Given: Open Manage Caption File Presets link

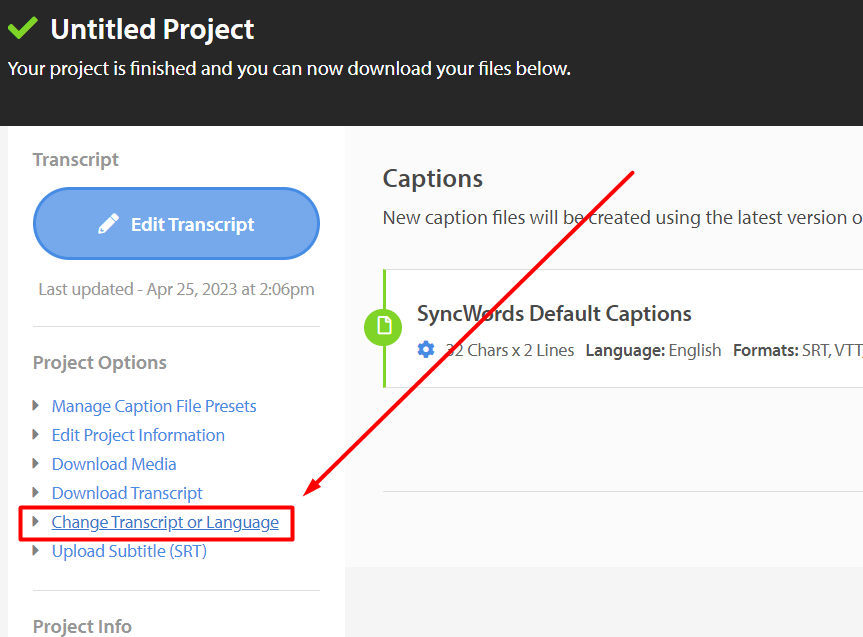Looking at the screenshot, I should tap(154, 406).
